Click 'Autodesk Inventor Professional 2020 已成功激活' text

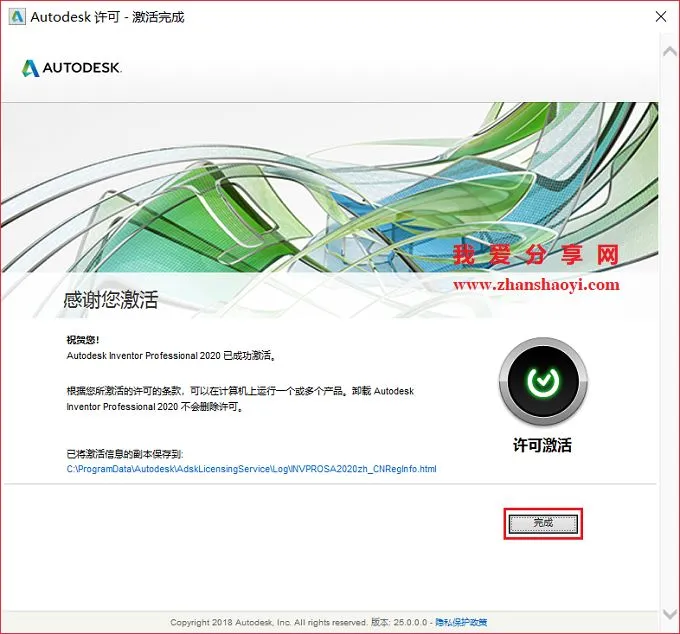click(x=171, y=356)
